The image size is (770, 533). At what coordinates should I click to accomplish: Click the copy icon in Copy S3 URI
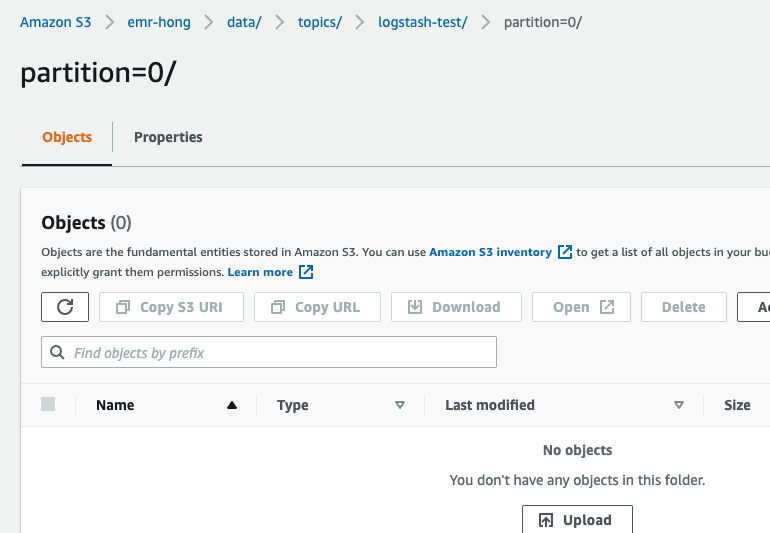[123, 307]
